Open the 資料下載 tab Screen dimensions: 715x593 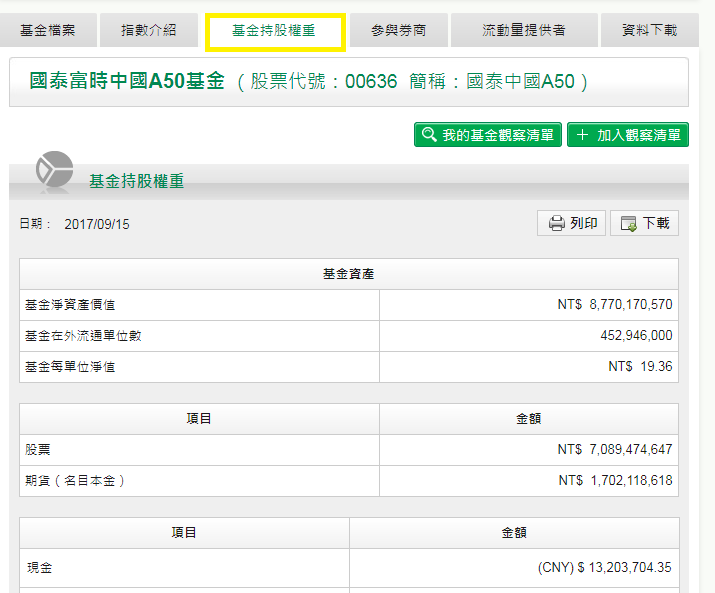click(x=649, y=30)
